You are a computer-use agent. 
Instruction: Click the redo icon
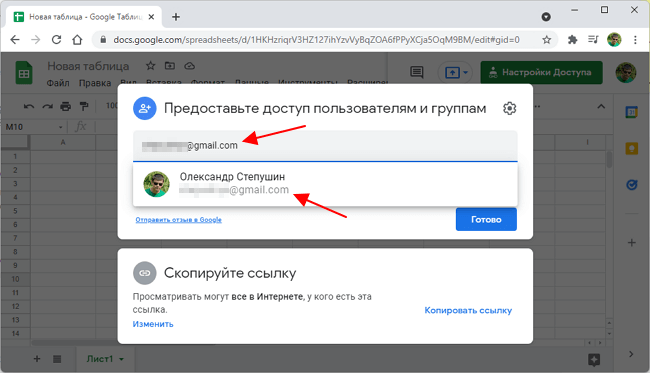[x=47, y=107]
